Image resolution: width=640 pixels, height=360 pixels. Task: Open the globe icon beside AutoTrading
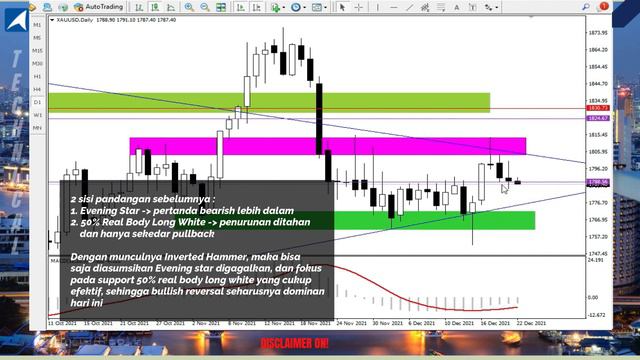63,7
